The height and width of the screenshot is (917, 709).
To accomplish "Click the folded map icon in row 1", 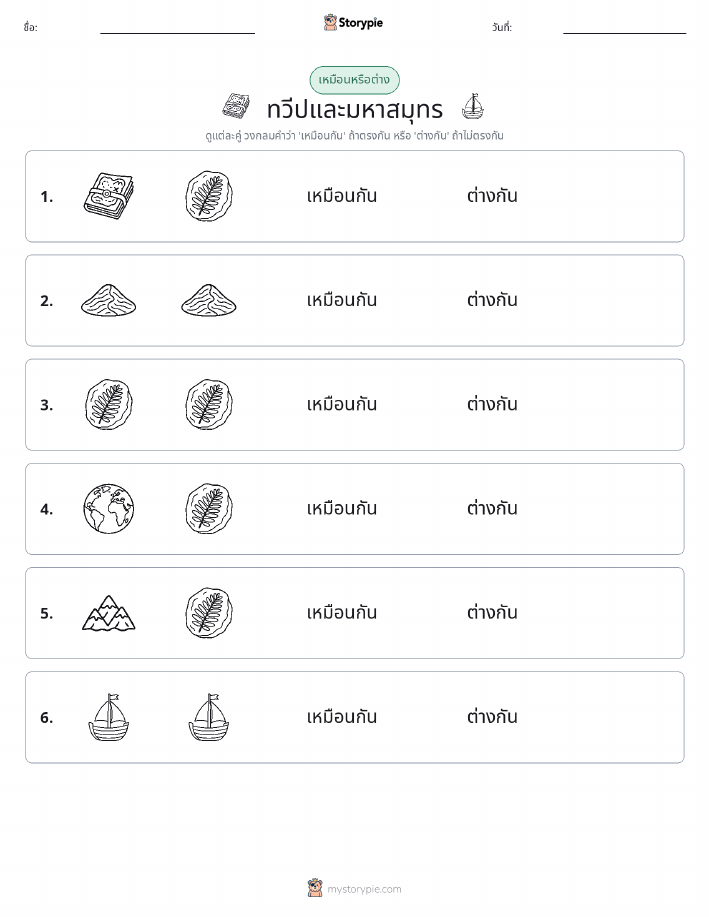I will 109,196.
